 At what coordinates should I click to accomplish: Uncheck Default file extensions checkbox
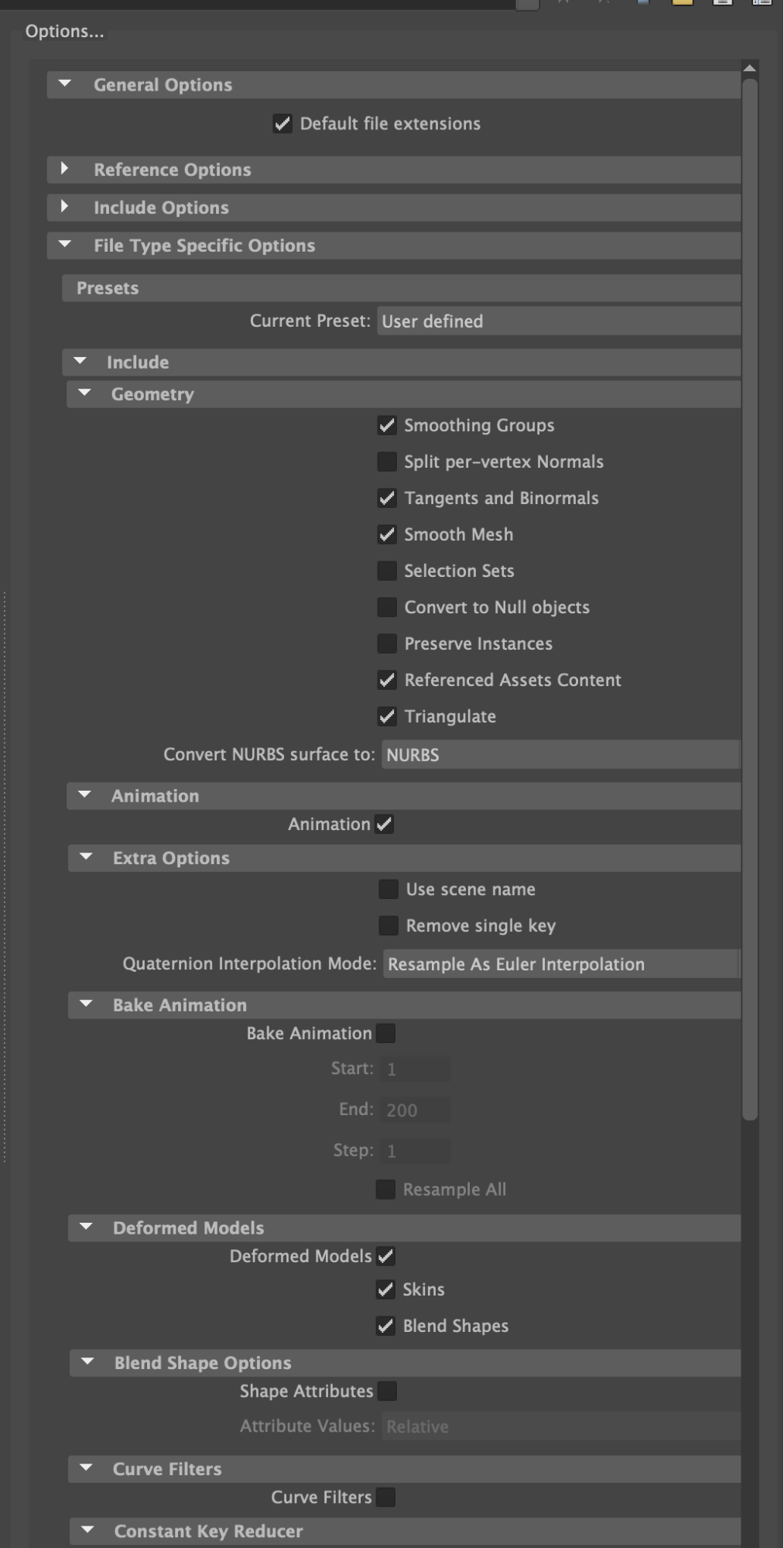click(x=282, y=124)
